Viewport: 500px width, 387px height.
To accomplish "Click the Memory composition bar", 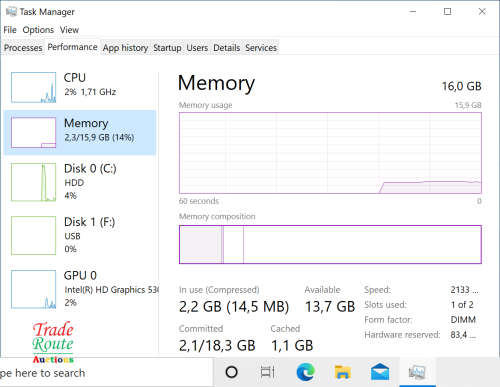I will 330,244.
